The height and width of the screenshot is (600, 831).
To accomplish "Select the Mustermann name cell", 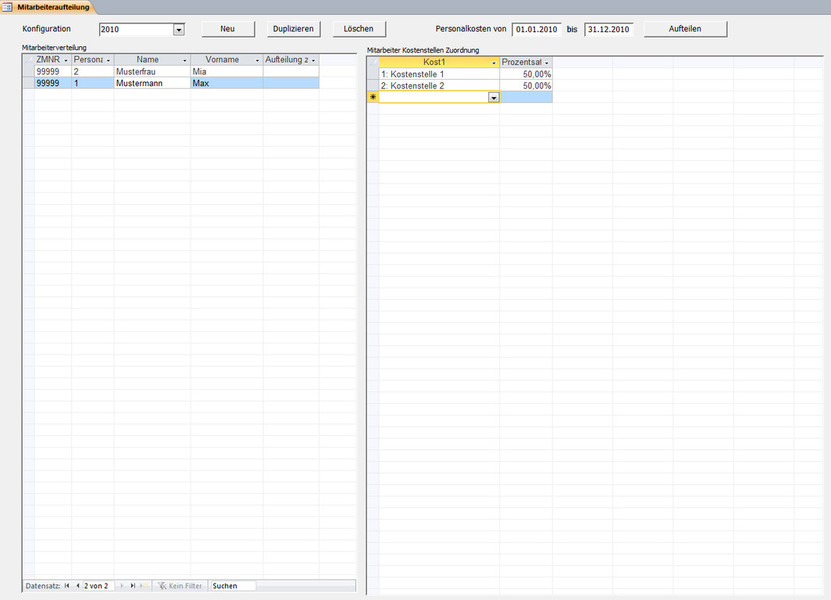I will [152, 83].
